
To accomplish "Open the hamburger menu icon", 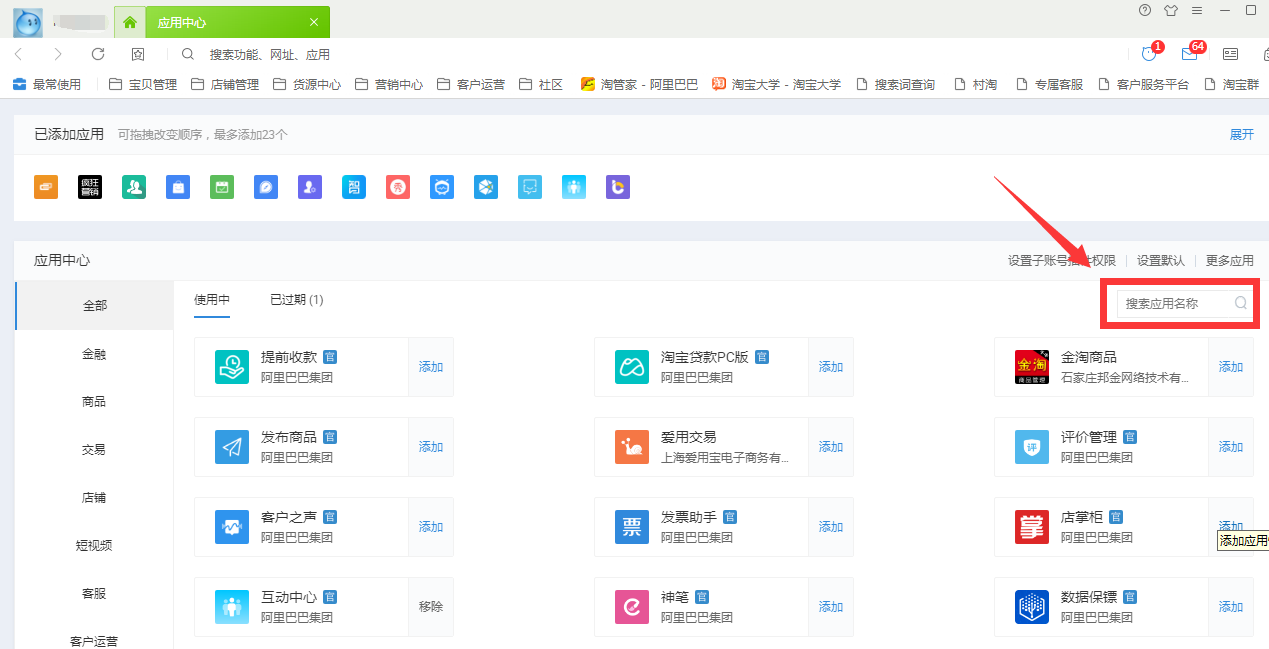I will pyautogui.click(x=1197, y=10).
